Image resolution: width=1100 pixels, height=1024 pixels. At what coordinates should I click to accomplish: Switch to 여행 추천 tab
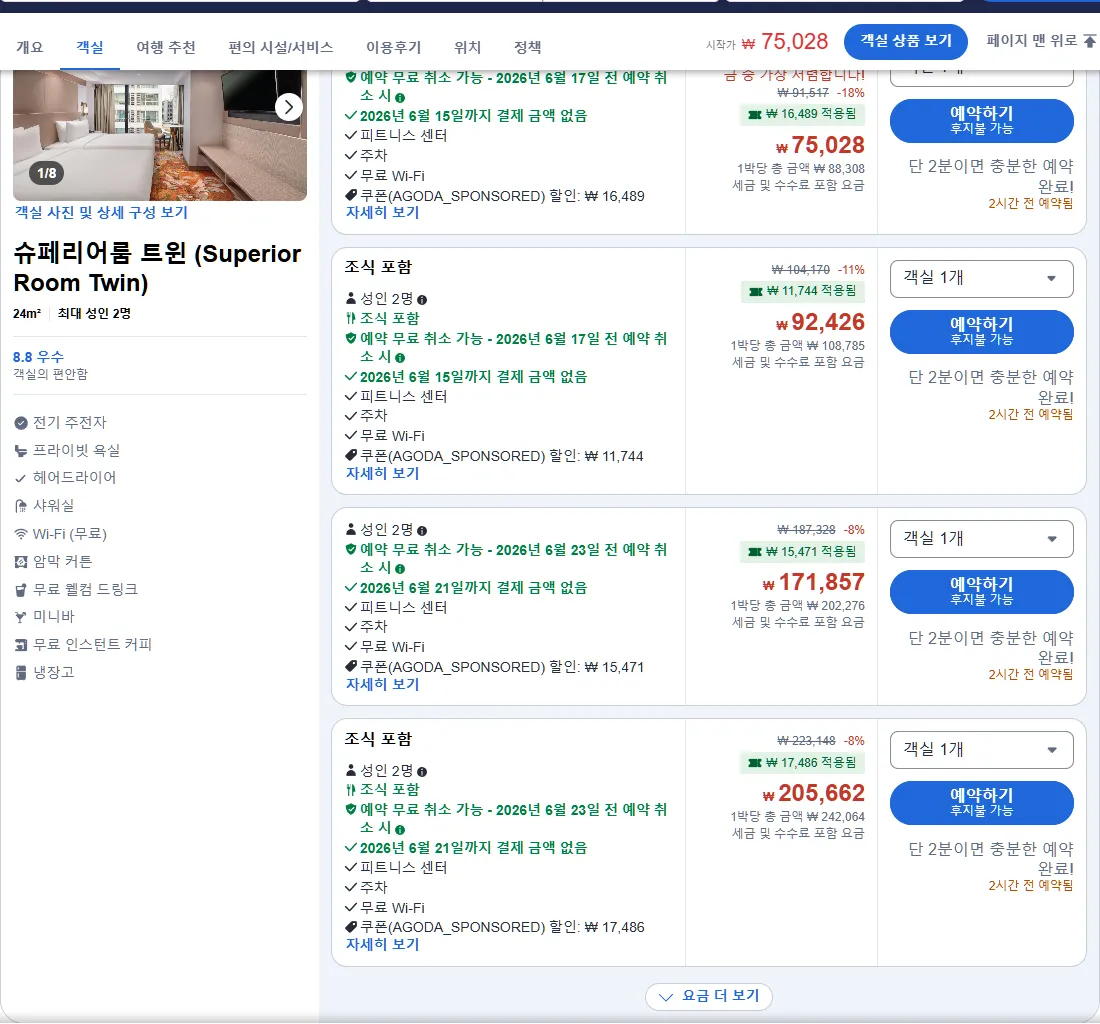point(166,47)
